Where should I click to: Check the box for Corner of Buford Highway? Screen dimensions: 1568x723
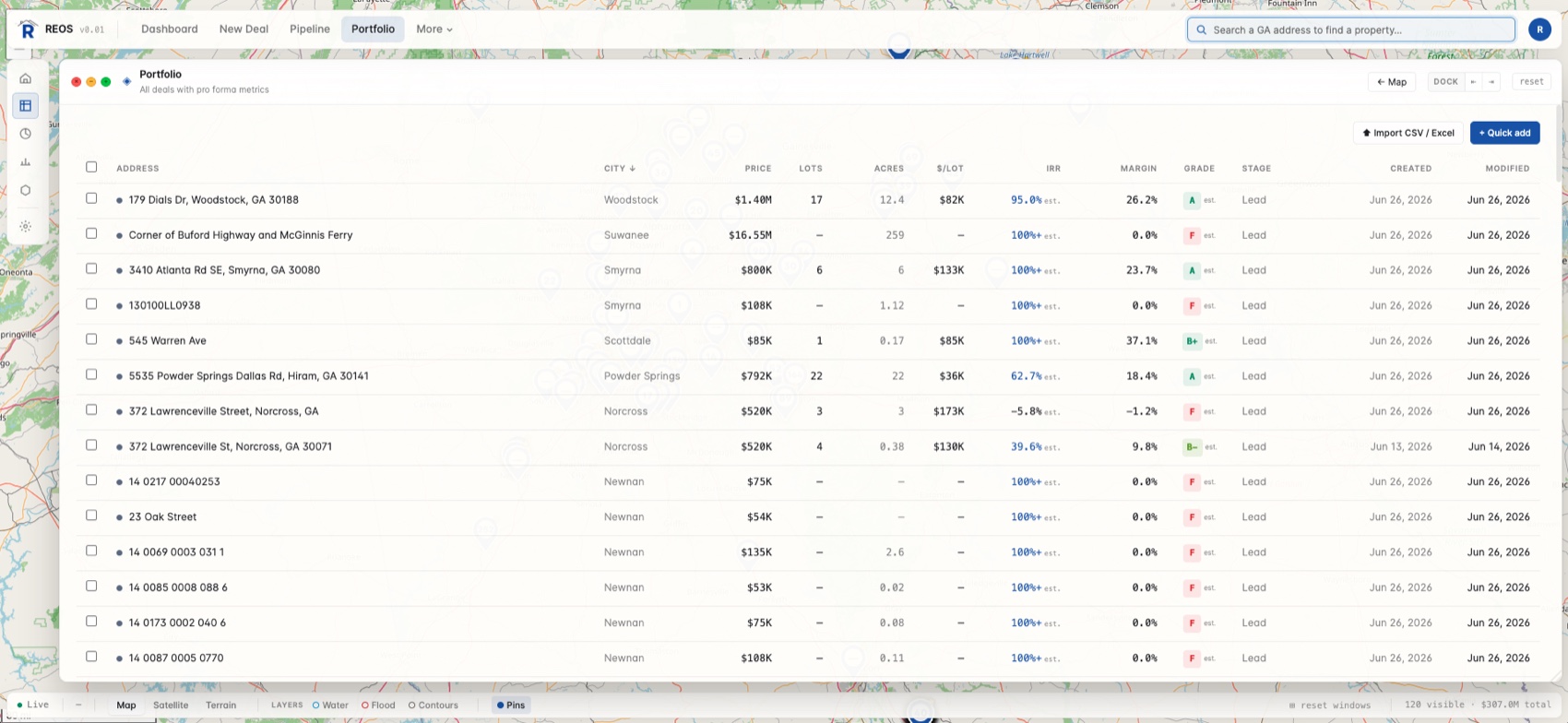pos(91,233)
